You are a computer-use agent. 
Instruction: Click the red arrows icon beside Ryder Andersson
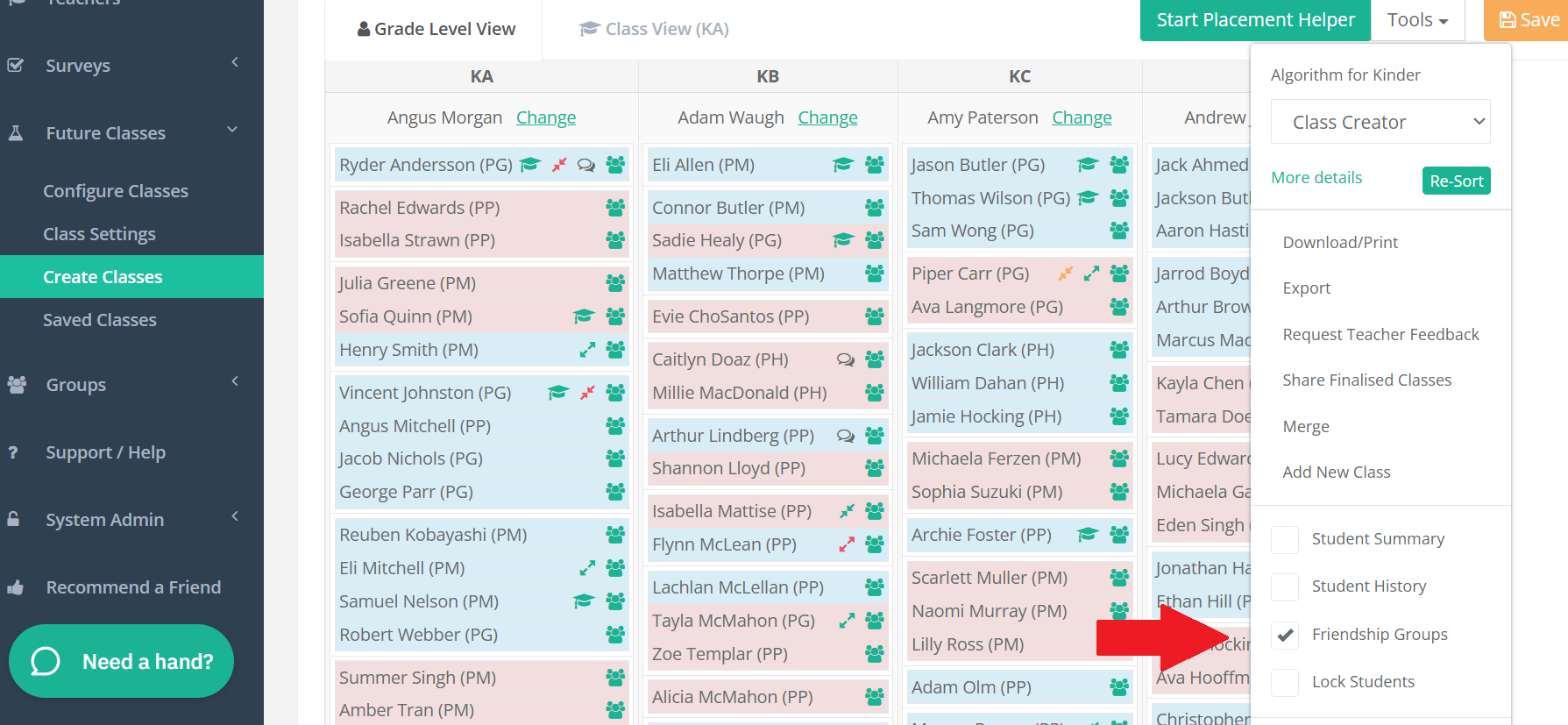click(x=559, y=165)
